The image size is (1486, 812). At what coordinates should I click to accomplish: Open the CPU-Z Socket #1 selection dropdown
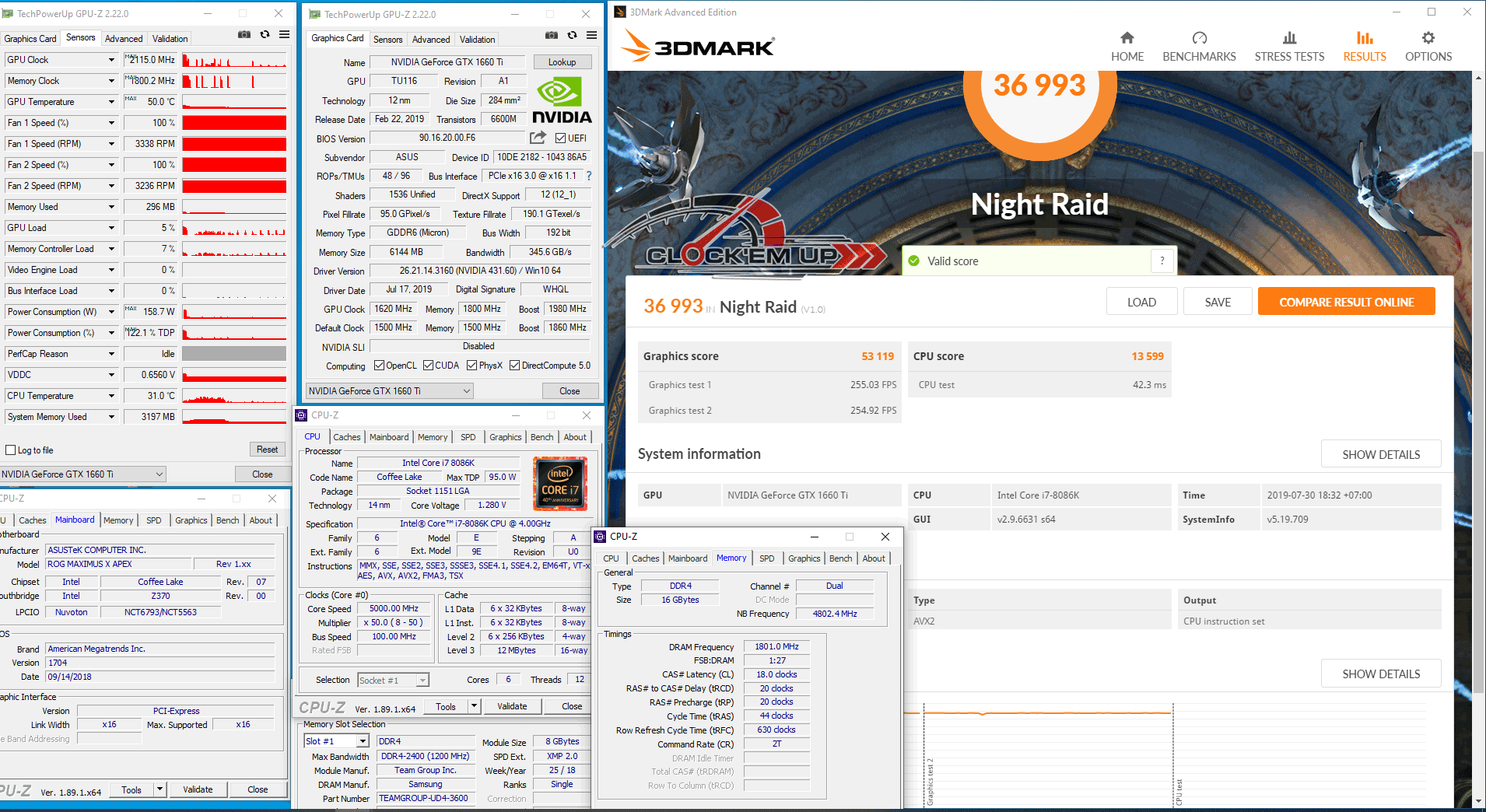pos(422,681)
